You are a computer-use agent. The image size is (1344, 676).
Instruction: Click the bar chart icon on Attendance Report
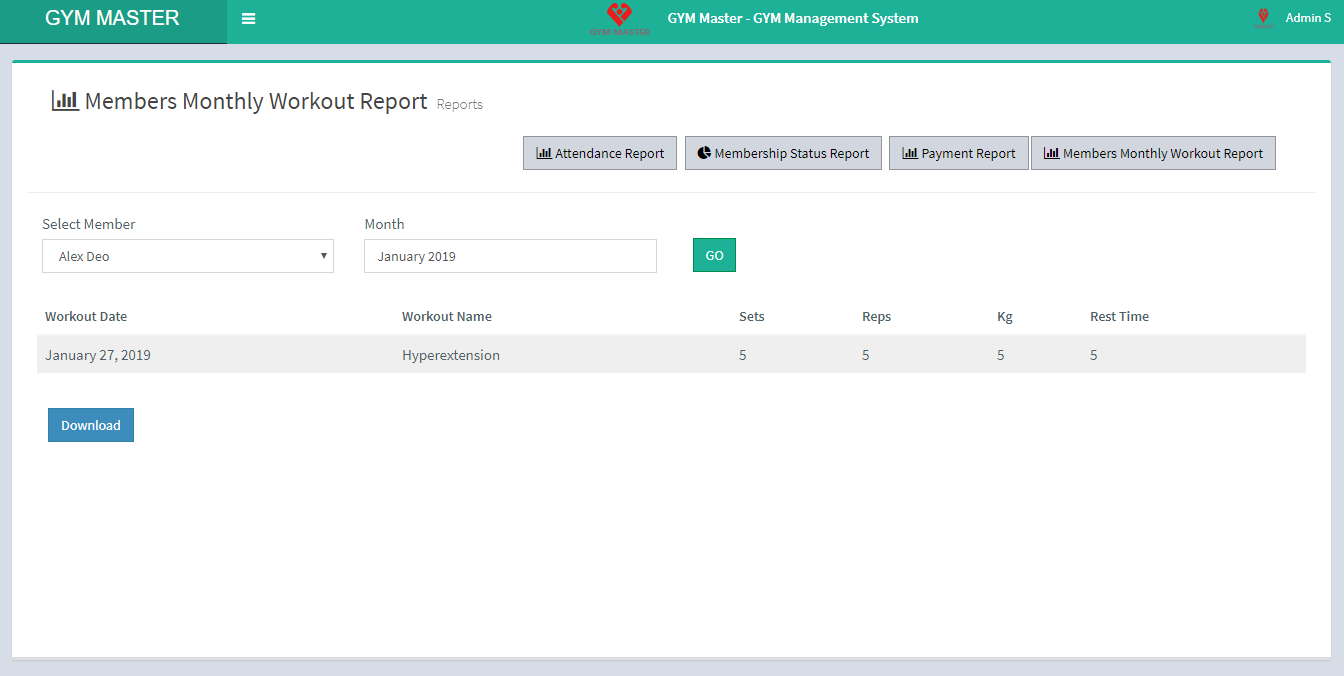pos(541,153)
